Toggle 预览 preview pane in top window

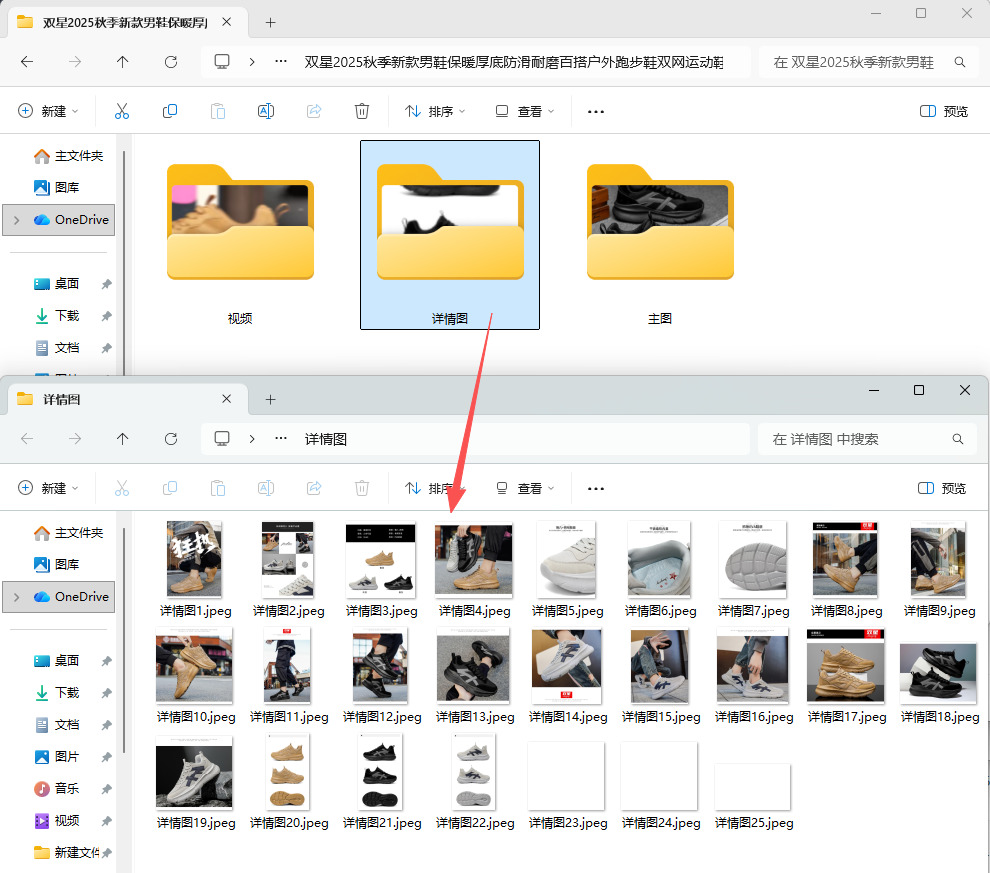click(x=944, y=112)
